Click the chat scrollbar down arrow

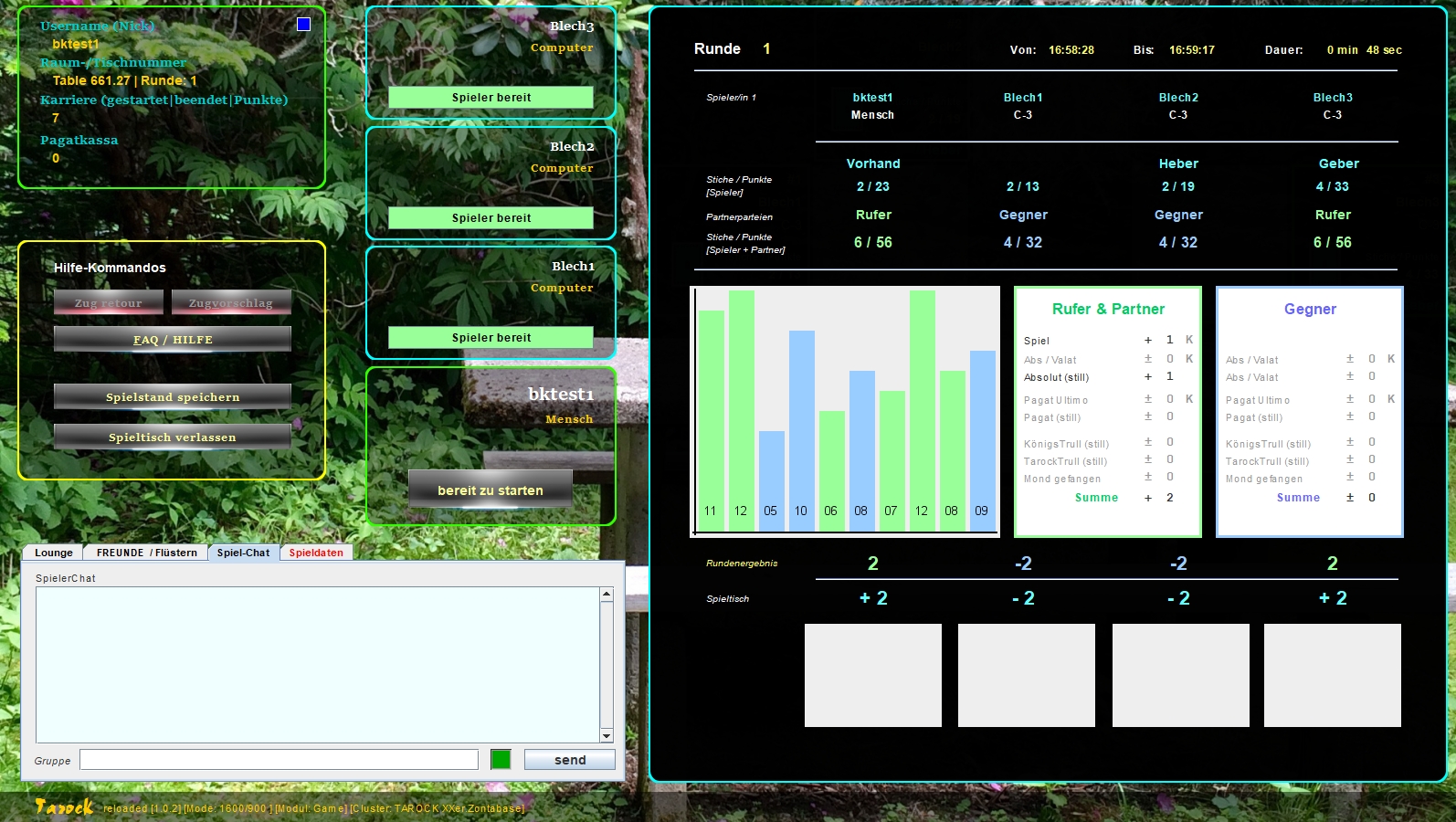click(x=607, y=735)
